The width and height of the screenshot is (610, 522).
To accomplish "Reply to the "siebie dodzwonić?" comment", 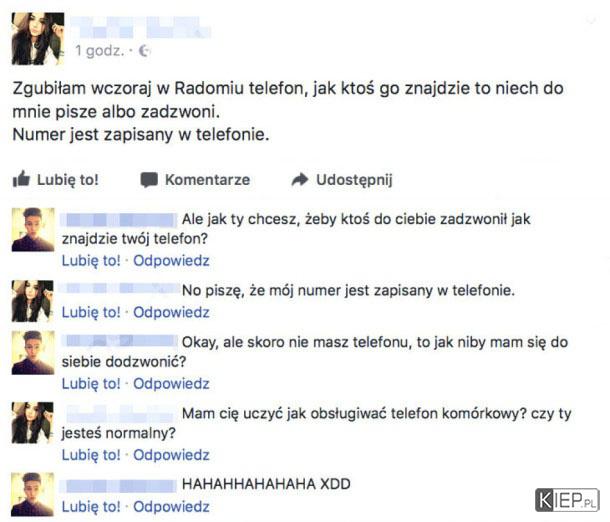I will (x=171, y=384).
